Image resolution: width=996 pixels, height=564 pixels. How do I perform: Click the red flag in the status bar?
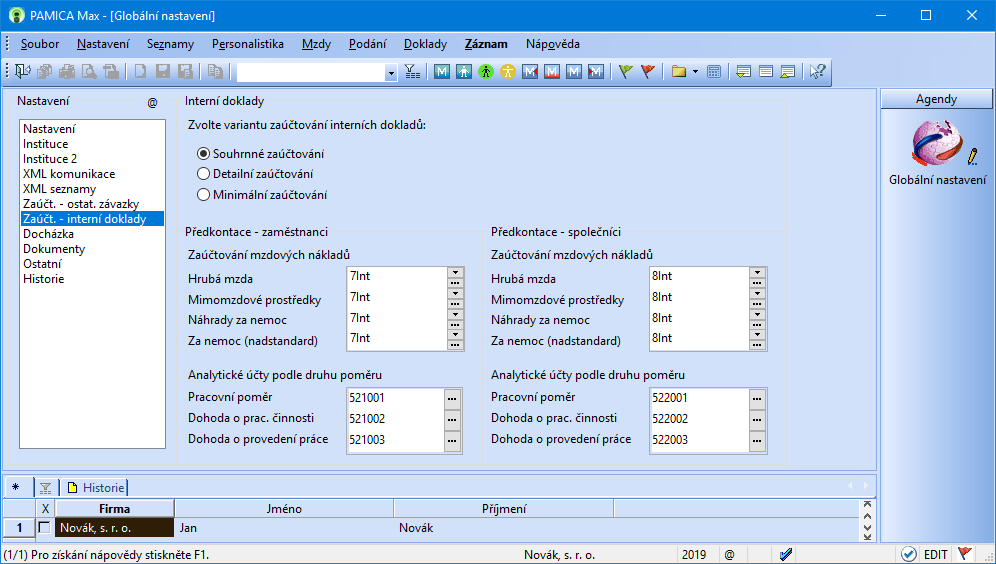tap(965, 554)
